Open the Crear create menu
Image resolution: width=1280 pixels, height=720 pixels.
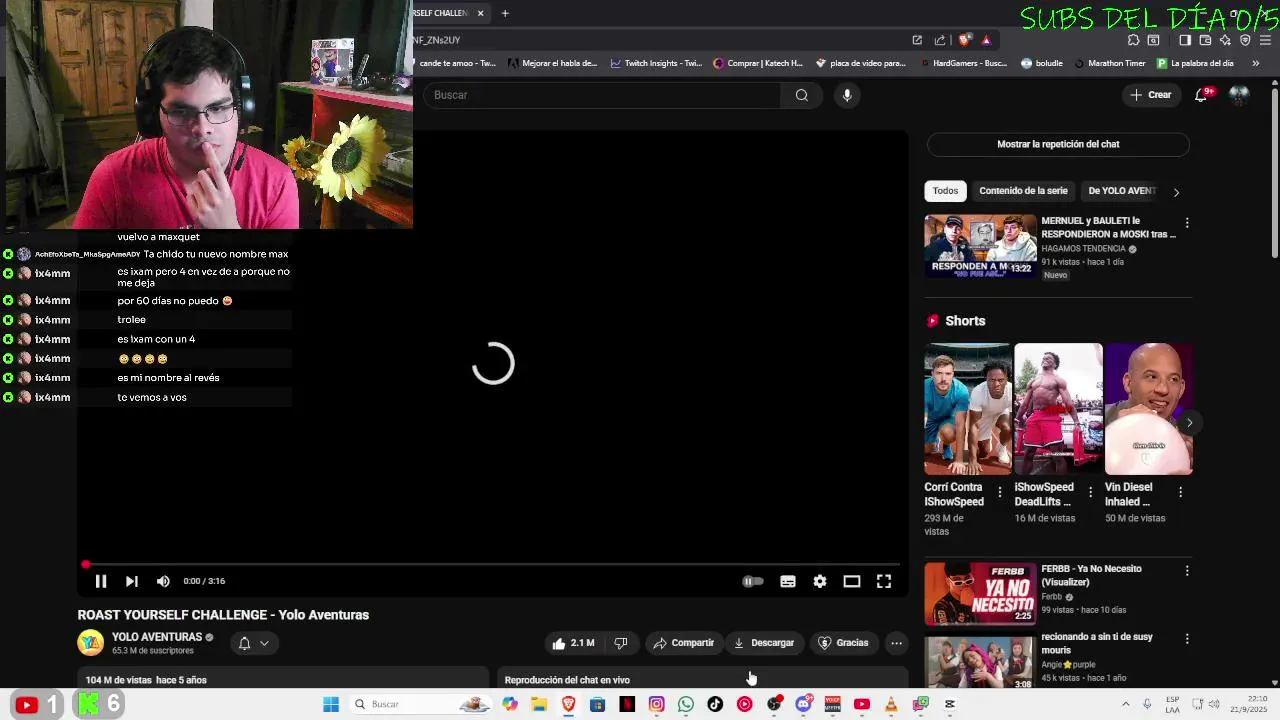coord(1151,95)
